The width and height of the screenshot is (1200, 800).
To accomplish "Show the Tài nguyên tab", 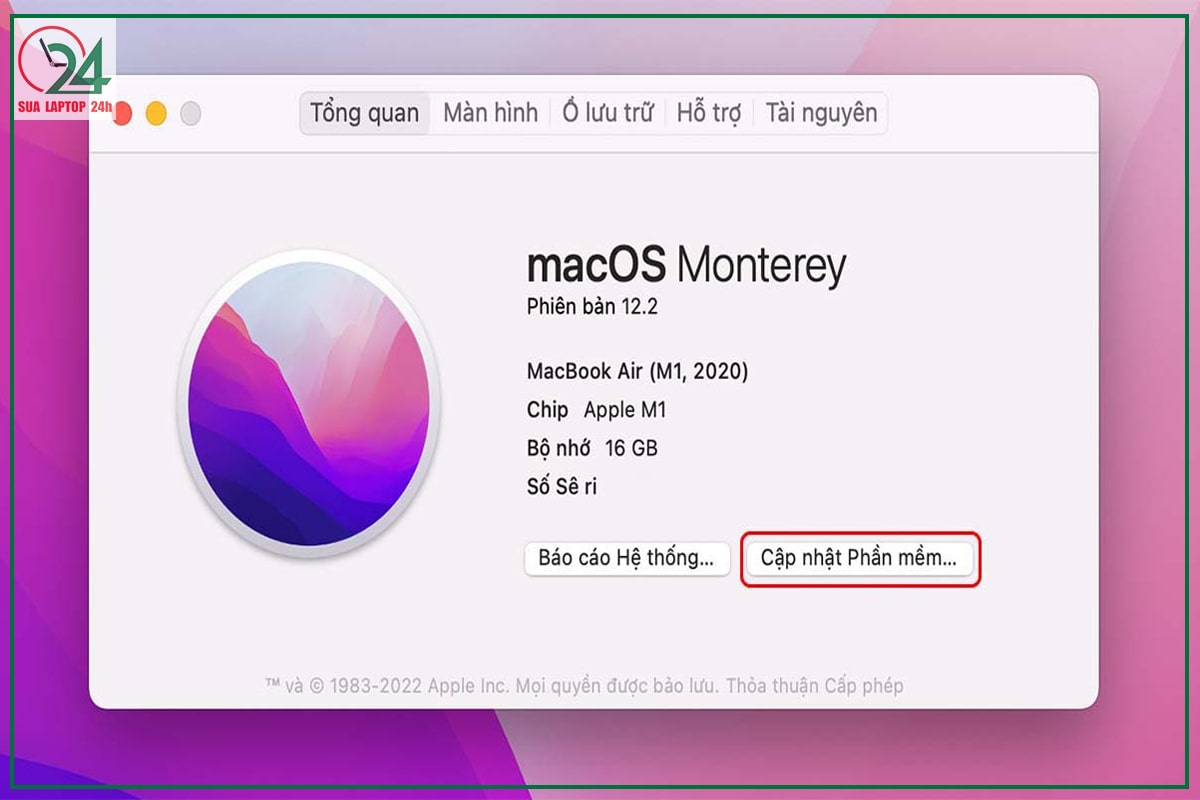I will tap(821, 113).
